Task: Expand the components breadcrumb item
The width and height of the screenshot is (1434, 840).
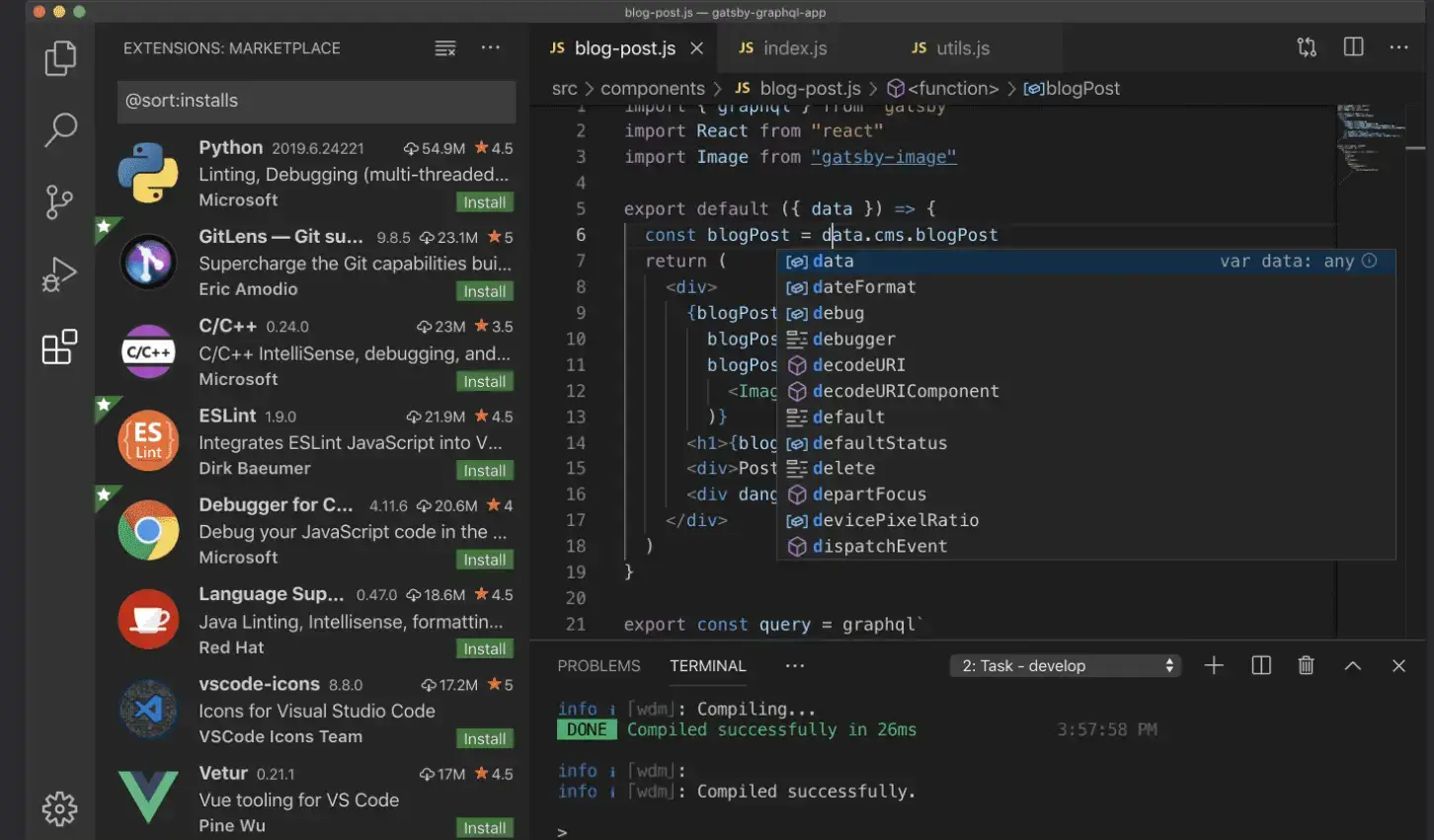Action: 652,88
